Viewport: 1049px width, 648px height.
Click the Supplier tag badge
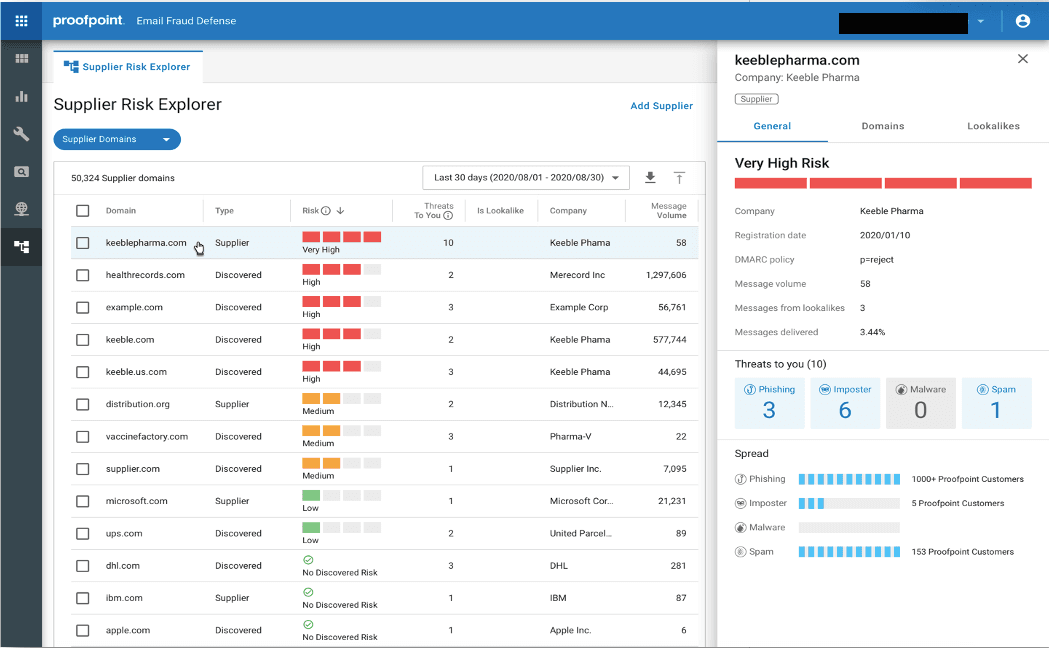tap(757, 99)
